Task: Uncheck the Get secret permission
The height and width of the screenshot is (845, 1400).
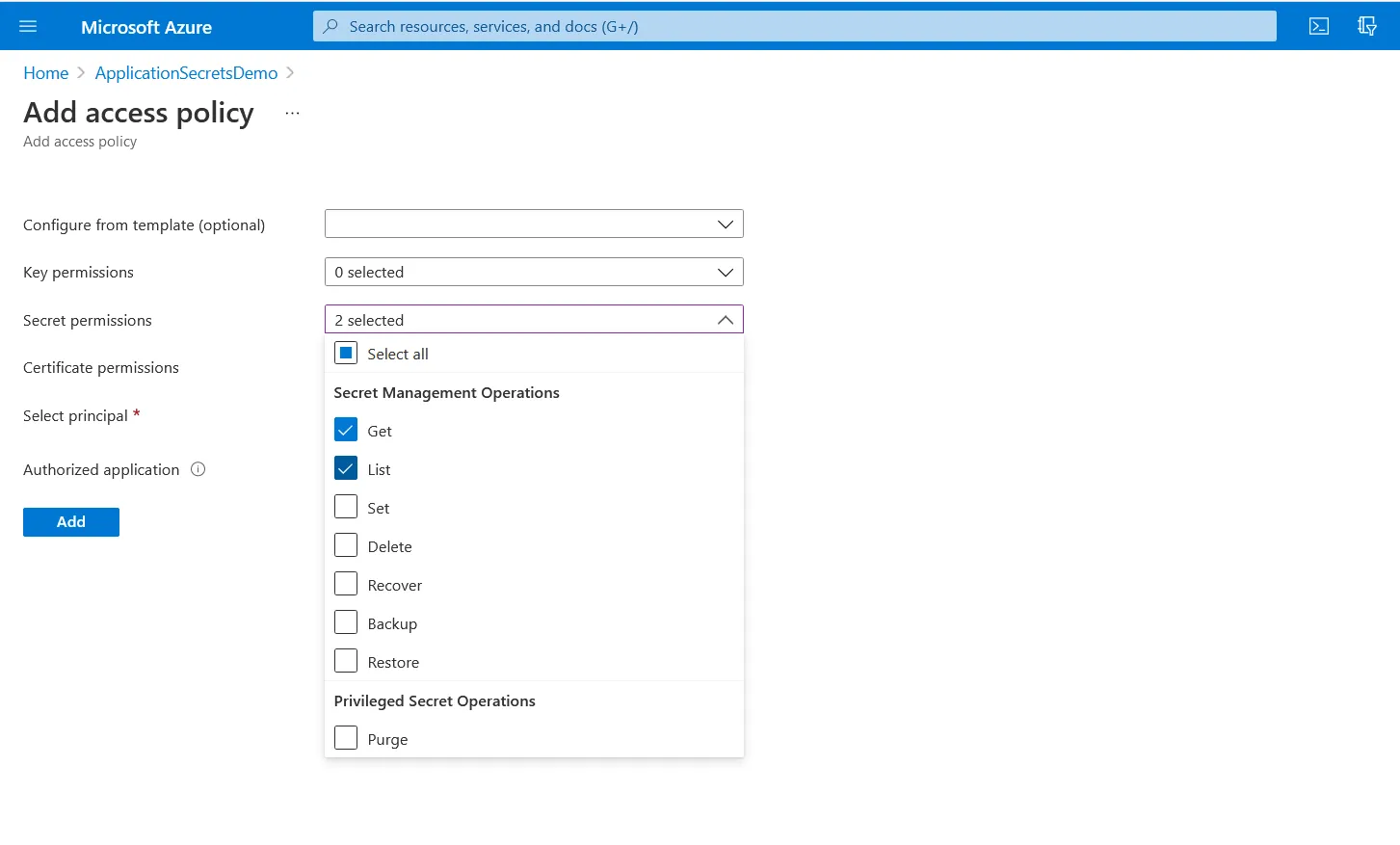Action: click(x=346, y=429)
